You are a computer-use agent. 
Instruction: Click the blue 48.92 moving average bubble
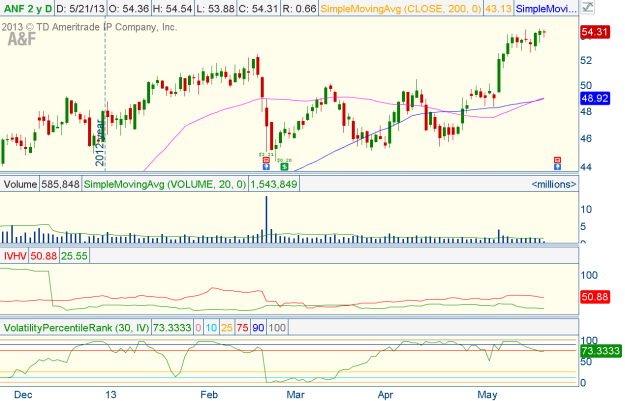(597, 100)
